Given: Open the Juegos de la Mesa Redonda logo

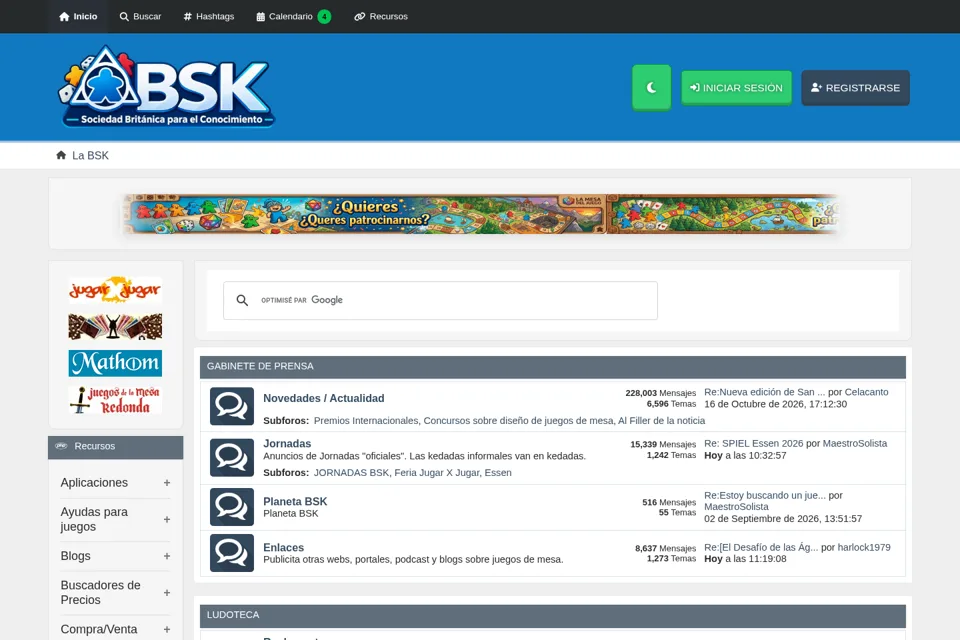Looking at the screenshot, I should click(115, 399).
